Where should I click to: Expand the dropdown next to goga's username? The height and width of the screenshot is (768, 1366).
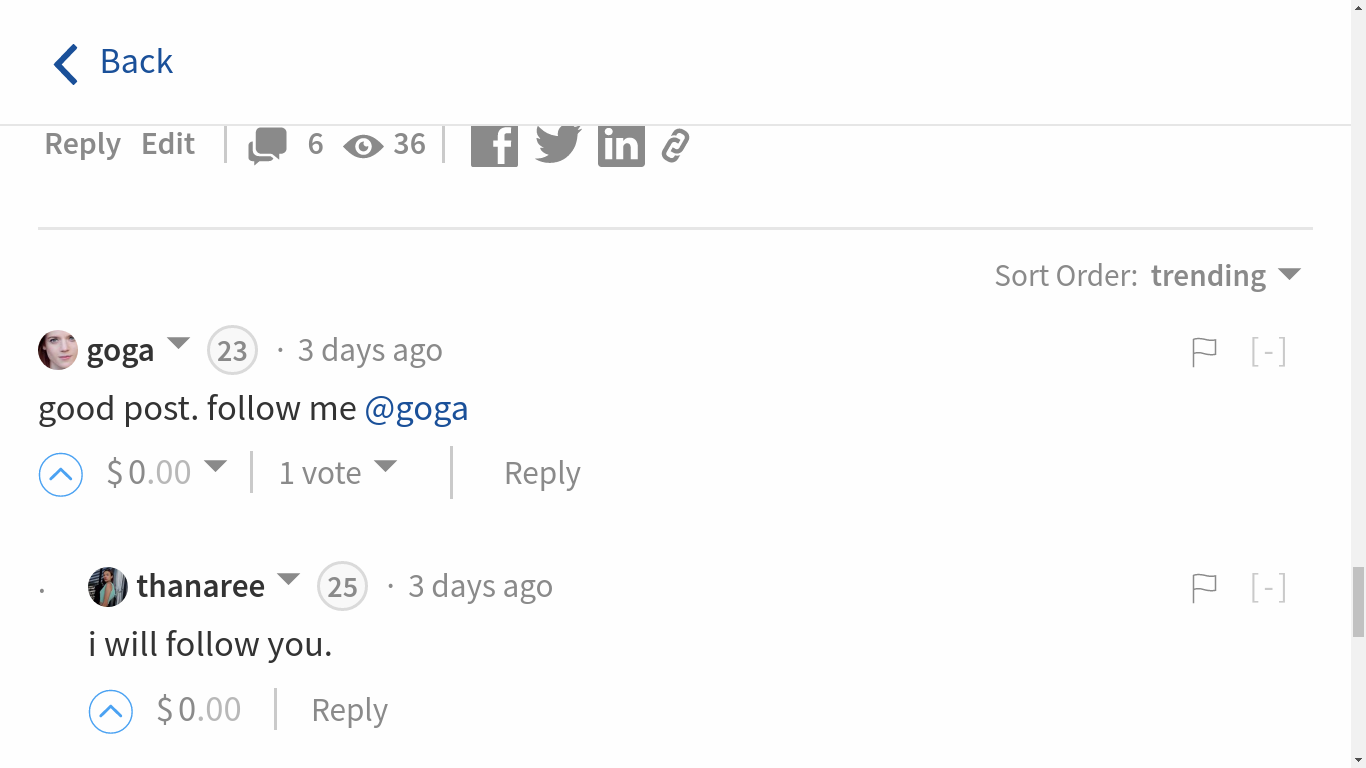178,346
